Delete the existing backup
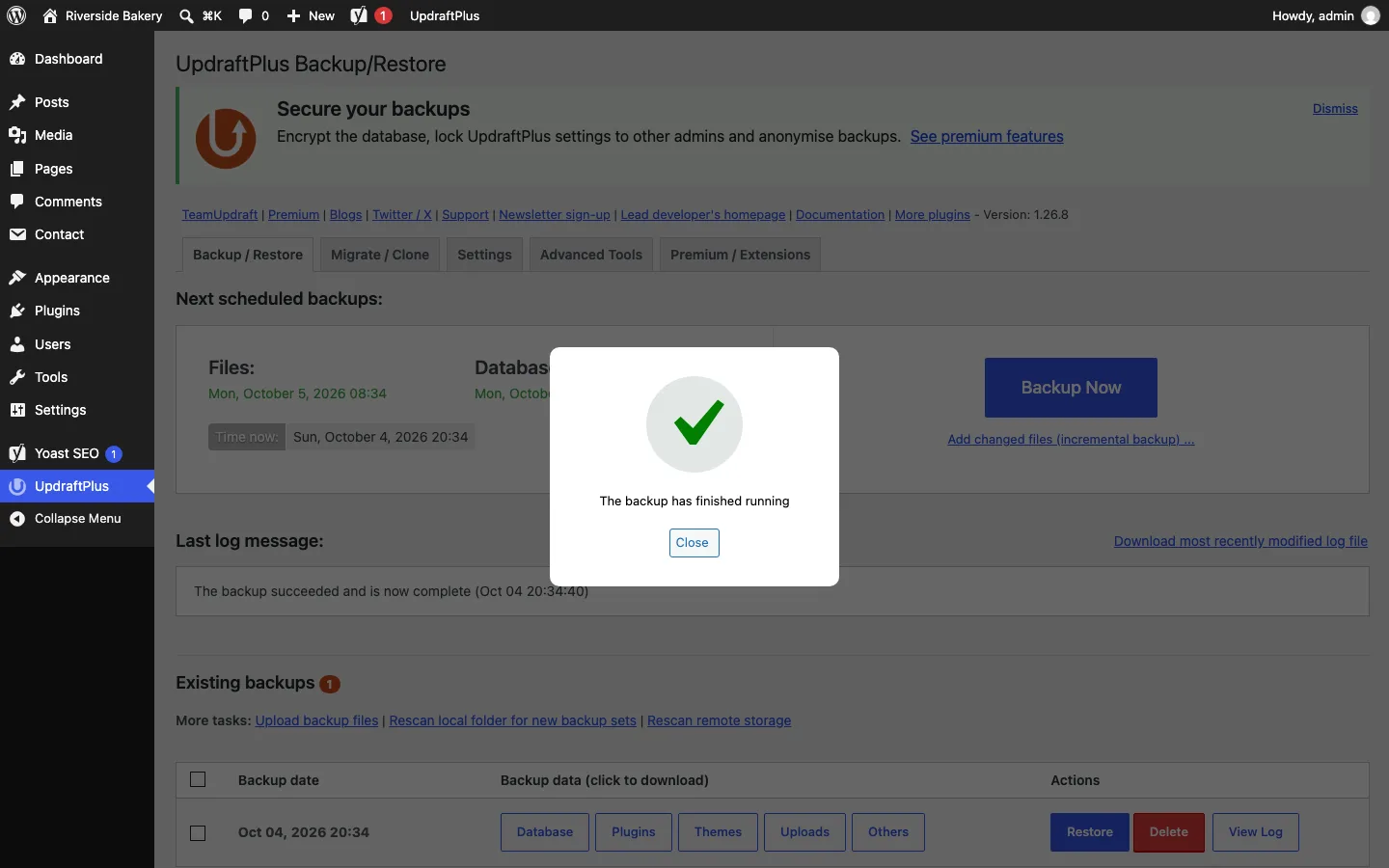This screenshot has height=868, width=1389. pyautogui.click(x=1169, y=832)
